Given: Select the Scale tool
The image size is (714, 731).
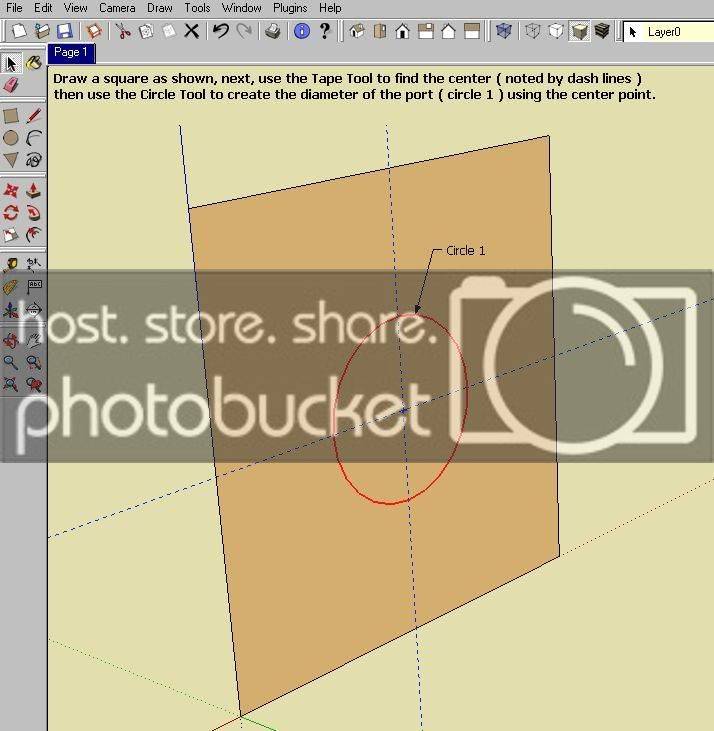Looking at the screenshot, I should 11,235.
